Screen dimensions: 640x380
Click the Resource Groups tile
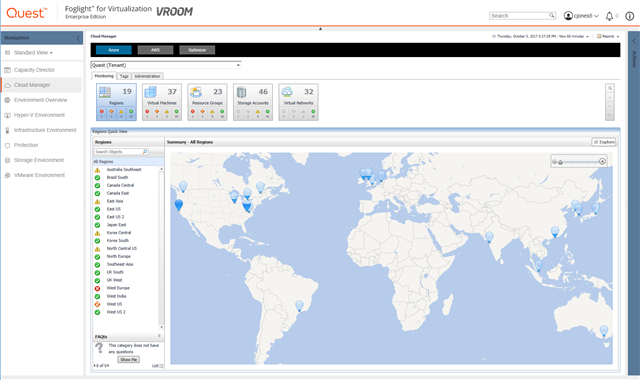pos(207,102)
